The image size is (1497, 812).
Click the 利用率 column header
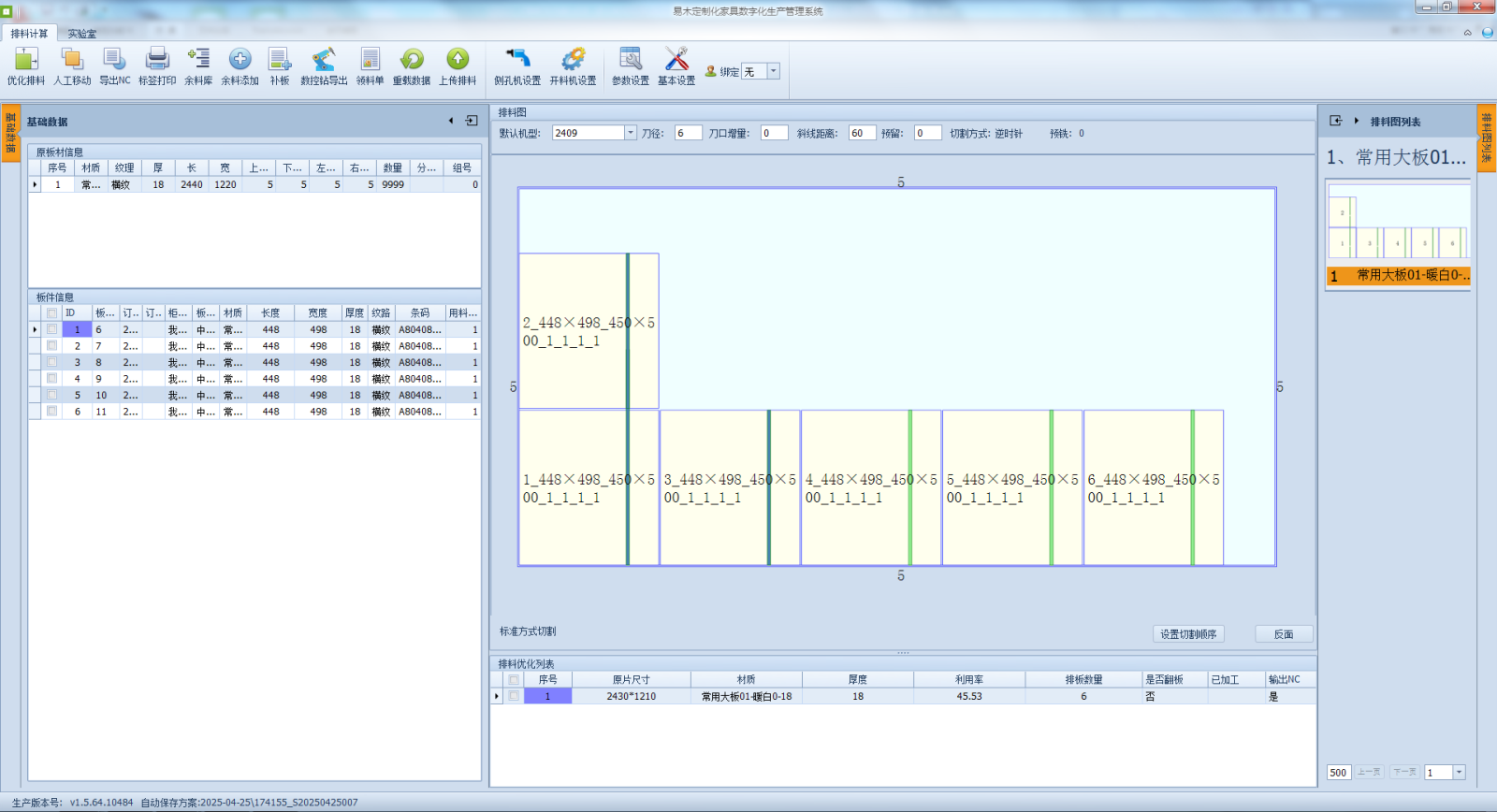coord(969,680)
